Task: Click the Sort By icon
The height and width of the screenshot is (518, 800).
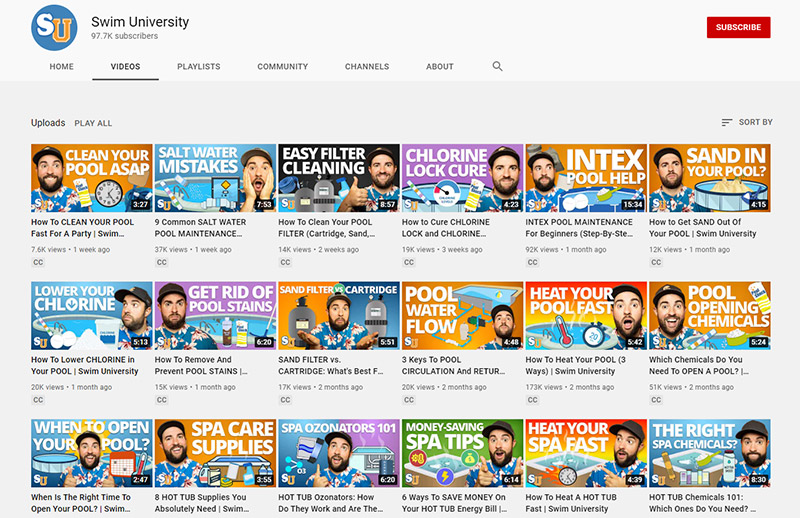Action: pyautogui.click(x=727, y=122)
